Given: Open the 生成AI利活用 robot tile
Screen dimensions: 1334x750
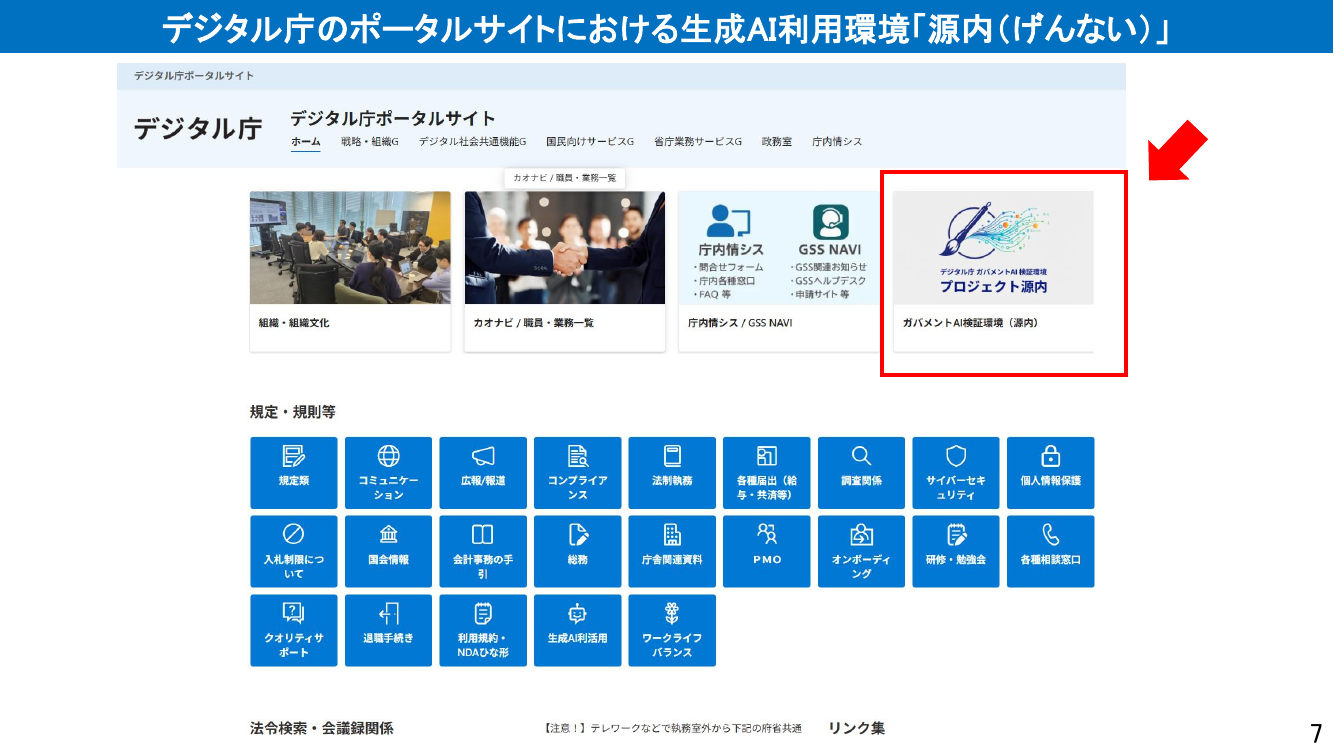Looking at the screenshot, I should tap(577, 630).
